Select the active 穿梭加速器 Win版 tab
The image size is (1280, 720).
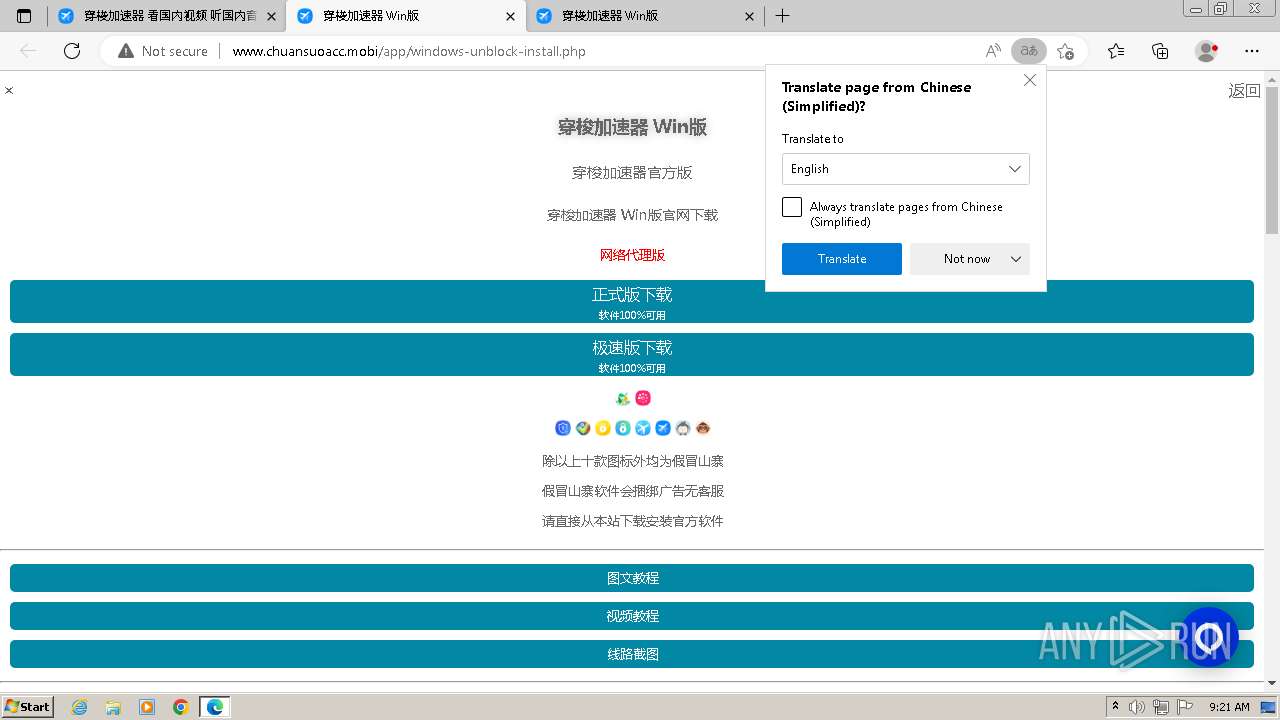(x=404, y=16)
